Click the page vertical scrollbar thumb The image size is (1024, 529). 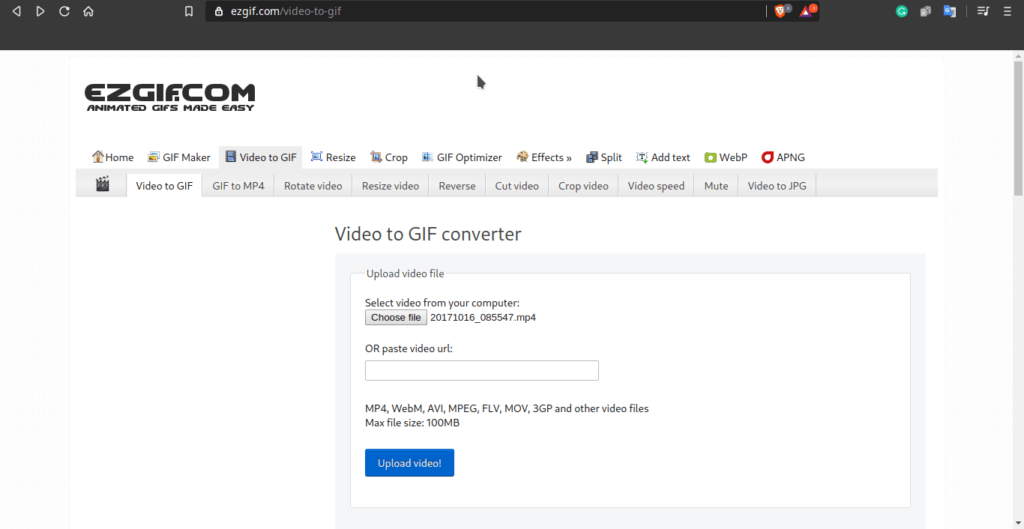coord(1018,128)
